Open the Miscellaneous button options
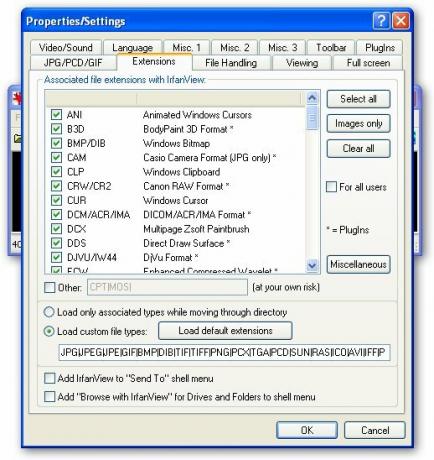 pyautogui.click(x=358, y=264)
